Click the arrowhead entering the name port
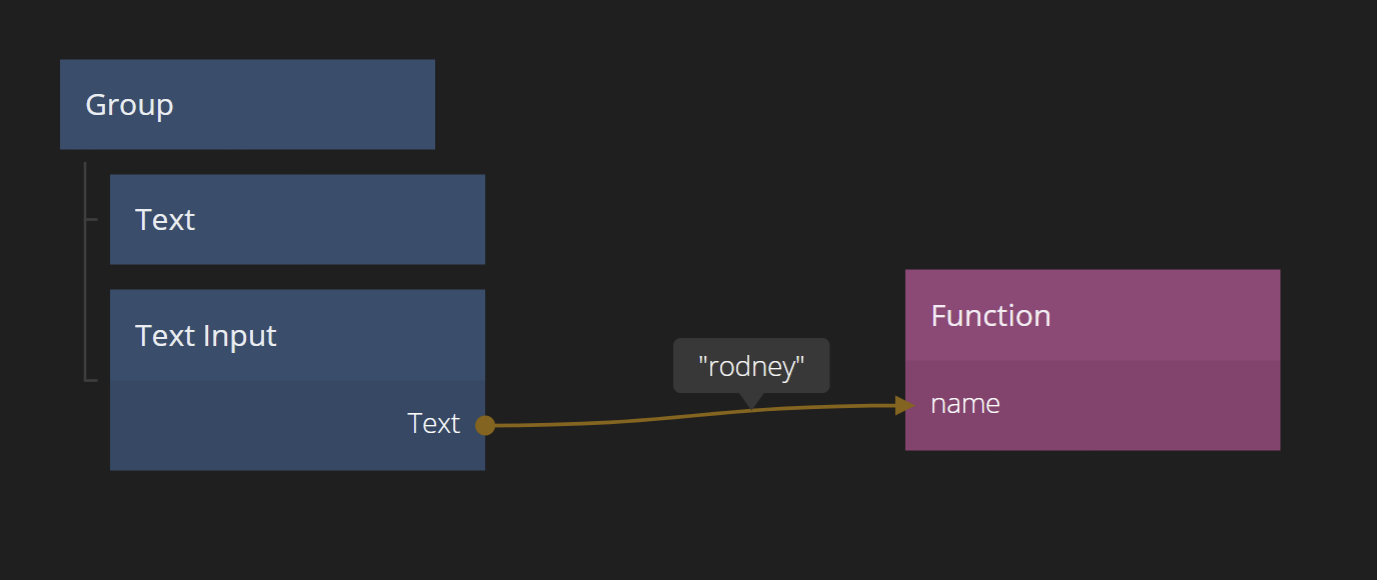The image size is (1377, 580). tap(905, 405)
